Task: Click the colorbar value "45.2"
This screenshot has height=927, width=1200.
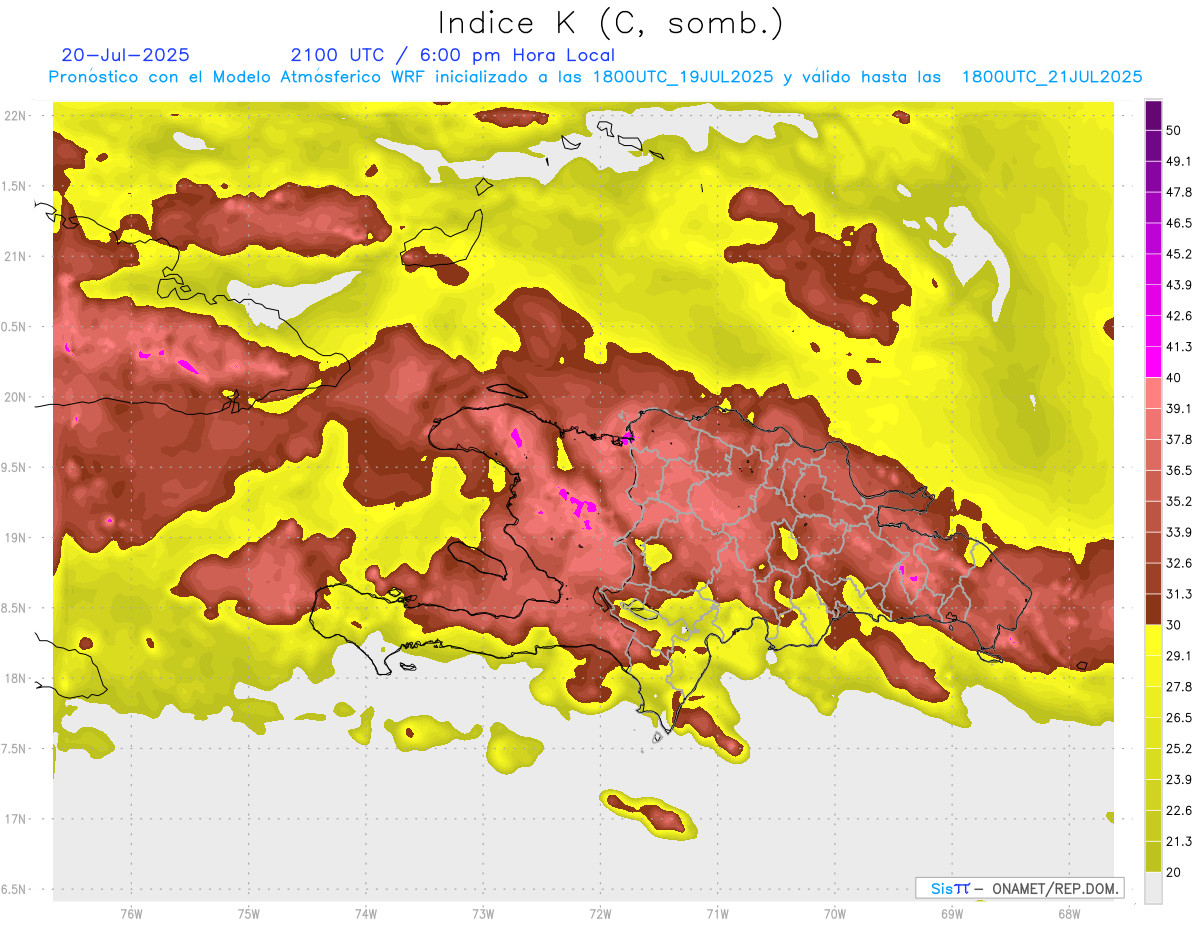Action: 1178,254
